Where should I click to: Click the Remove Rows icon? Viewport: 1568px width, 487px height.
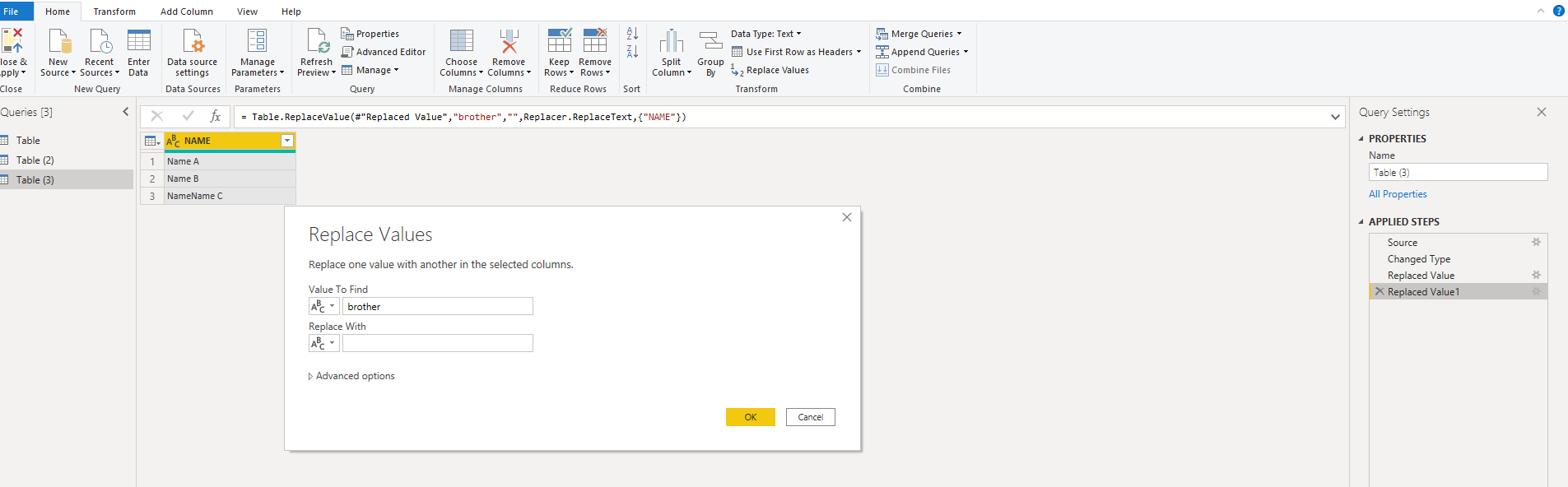[595, 40]
